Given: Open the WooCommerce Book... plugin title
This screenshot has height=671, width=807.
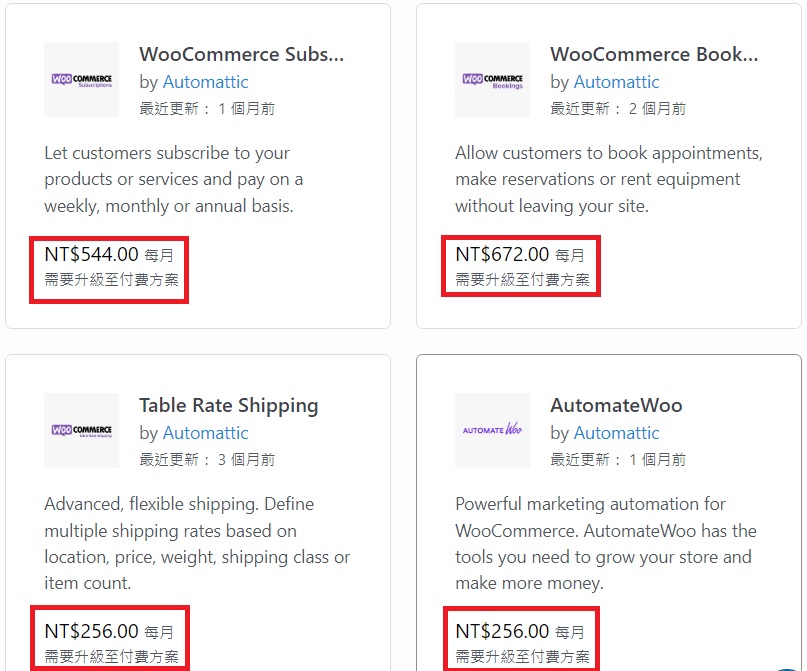Looking at the screenshot, I should coord(654,54).
